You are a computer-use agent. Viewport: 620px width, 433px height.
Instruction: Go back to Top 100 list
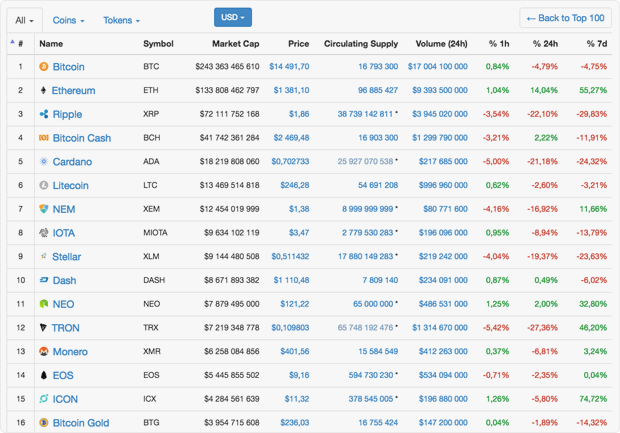click(565, 18)
